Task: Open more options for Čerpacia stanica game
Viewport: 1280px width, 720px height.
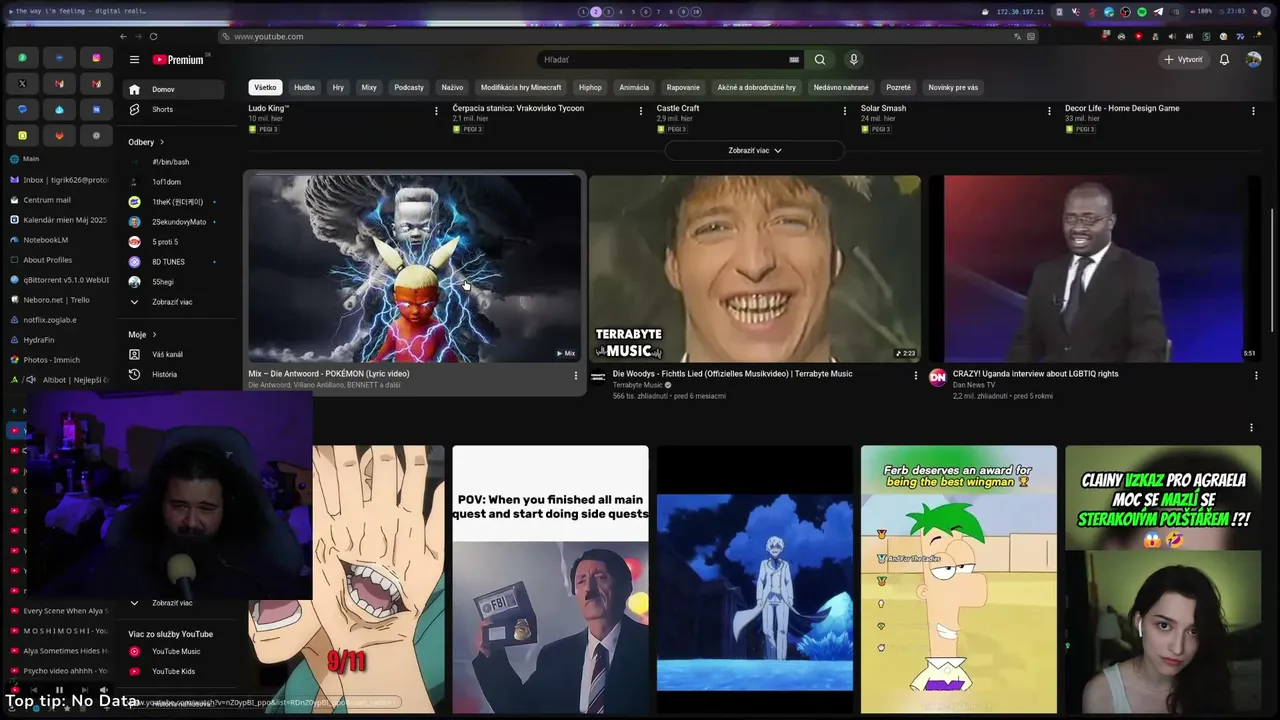Action: coord(641,111)
